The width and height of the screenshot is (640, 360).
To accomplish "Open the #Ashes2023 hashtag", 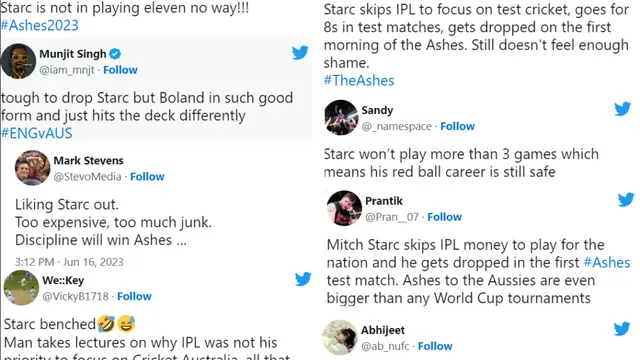I will 40,25.
